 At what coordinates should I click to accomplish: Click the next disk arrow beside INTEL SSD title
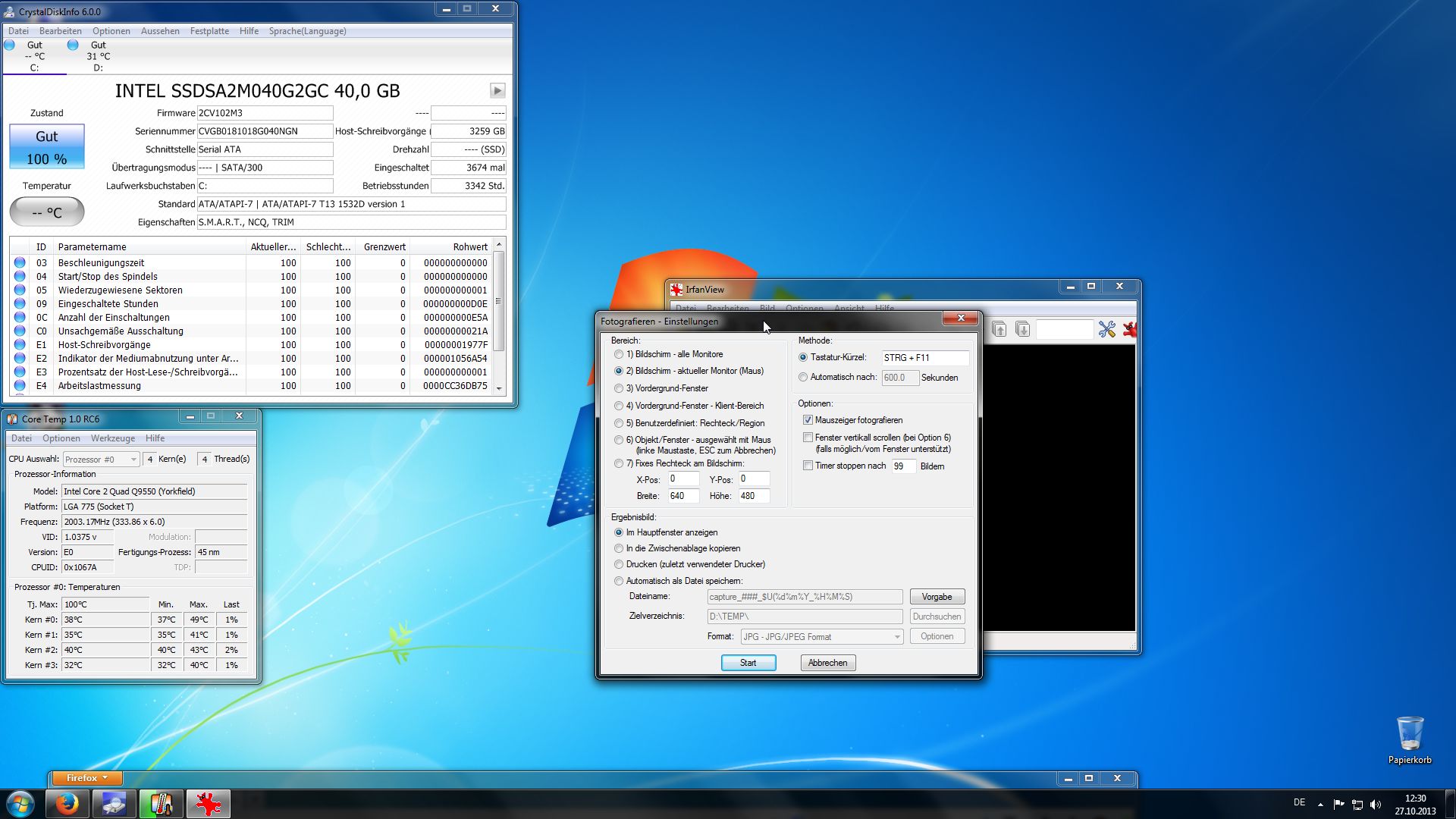point(497,91)
